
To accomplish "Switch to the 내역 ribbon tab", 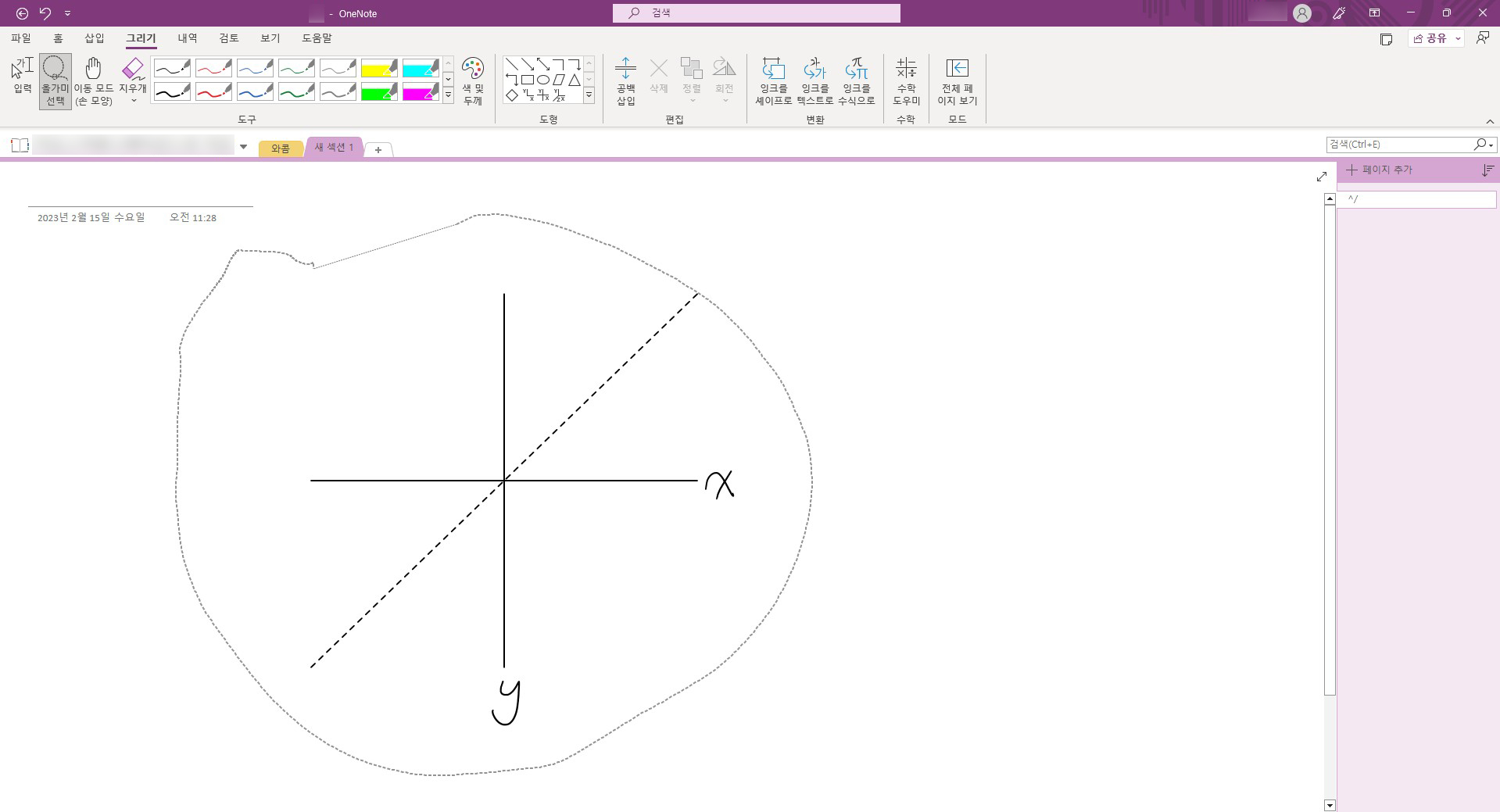I will [x=188, y=38].
